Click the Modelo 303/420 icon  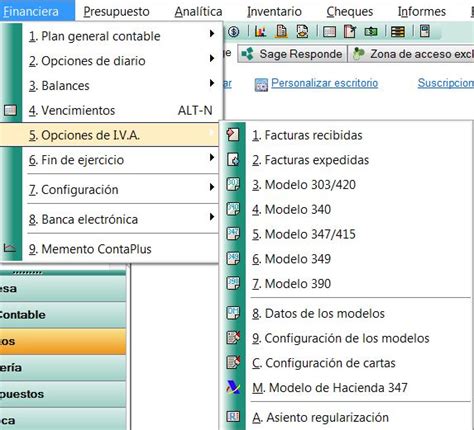point(233,184)
